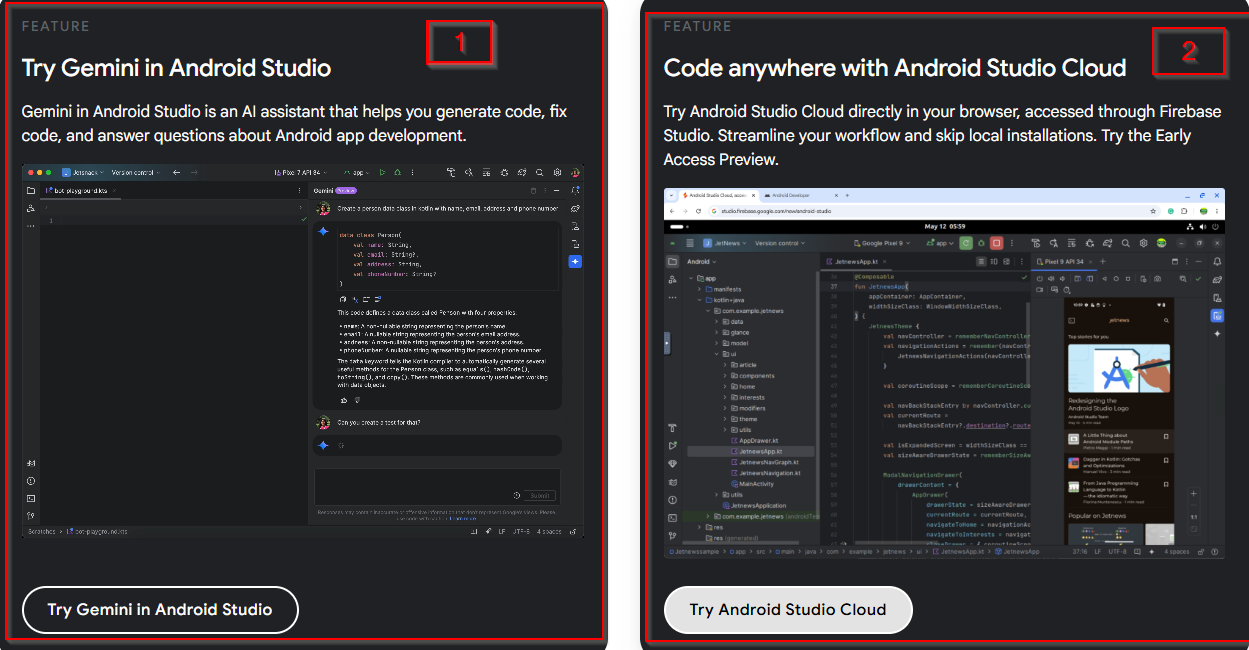Click the Android Studio logo article image in emulator
The height and width of the screenshot is (650, 1249).
[x=1119, y=368]
